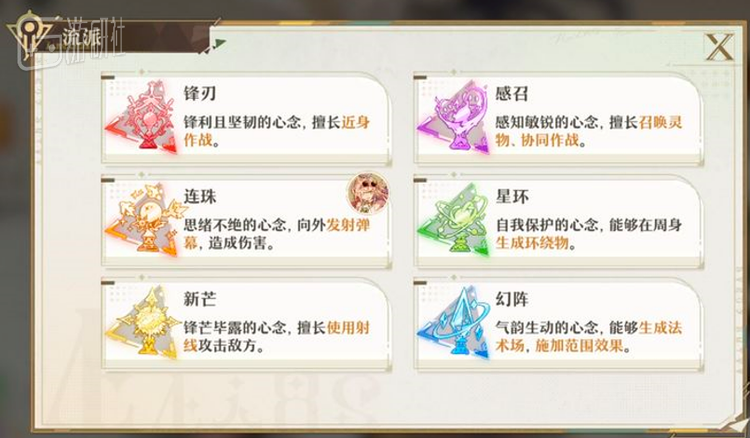Click the yellow 新芒 ray emblem icon
Image resolution: width=750 pixels, height=438 pixels.
point(142,323)
